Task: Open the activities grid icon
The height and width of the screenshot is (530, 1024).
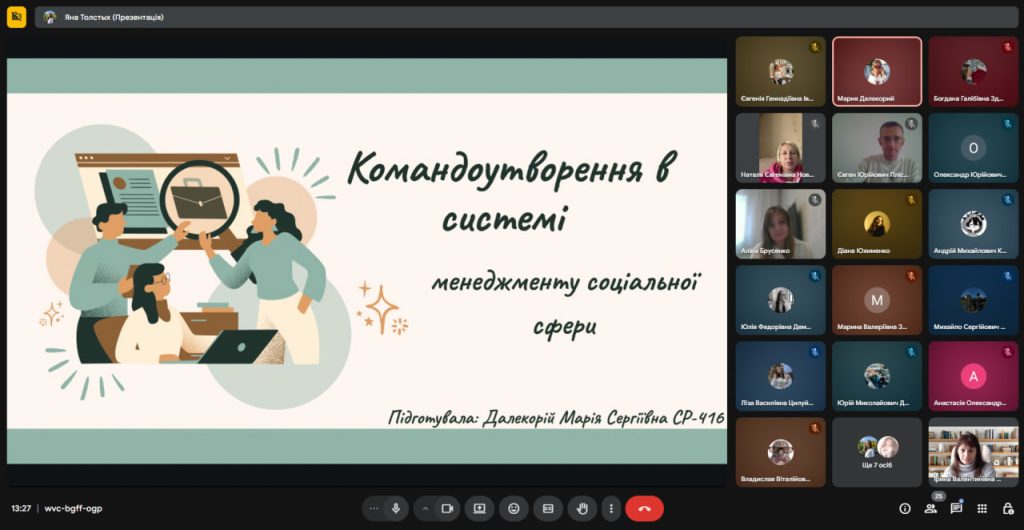Action: tap(983, 508)
